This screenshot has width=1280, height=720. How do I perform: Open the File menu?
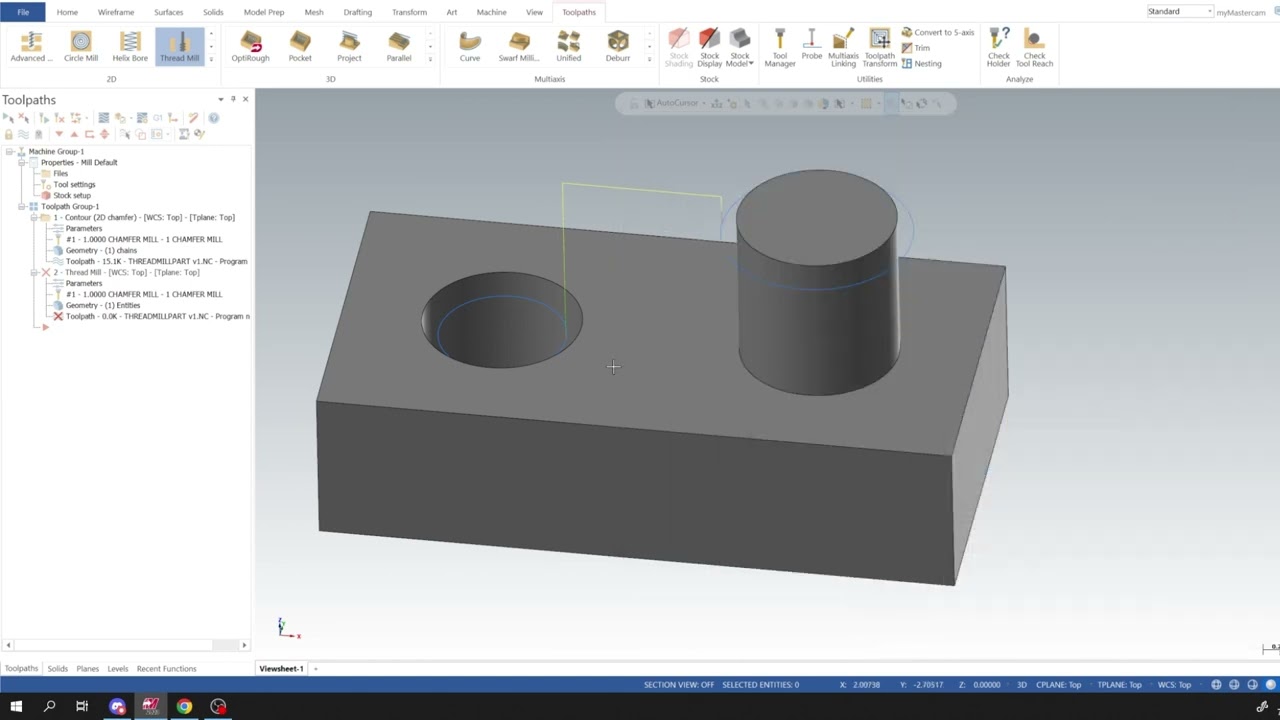[x=22, y=12]
